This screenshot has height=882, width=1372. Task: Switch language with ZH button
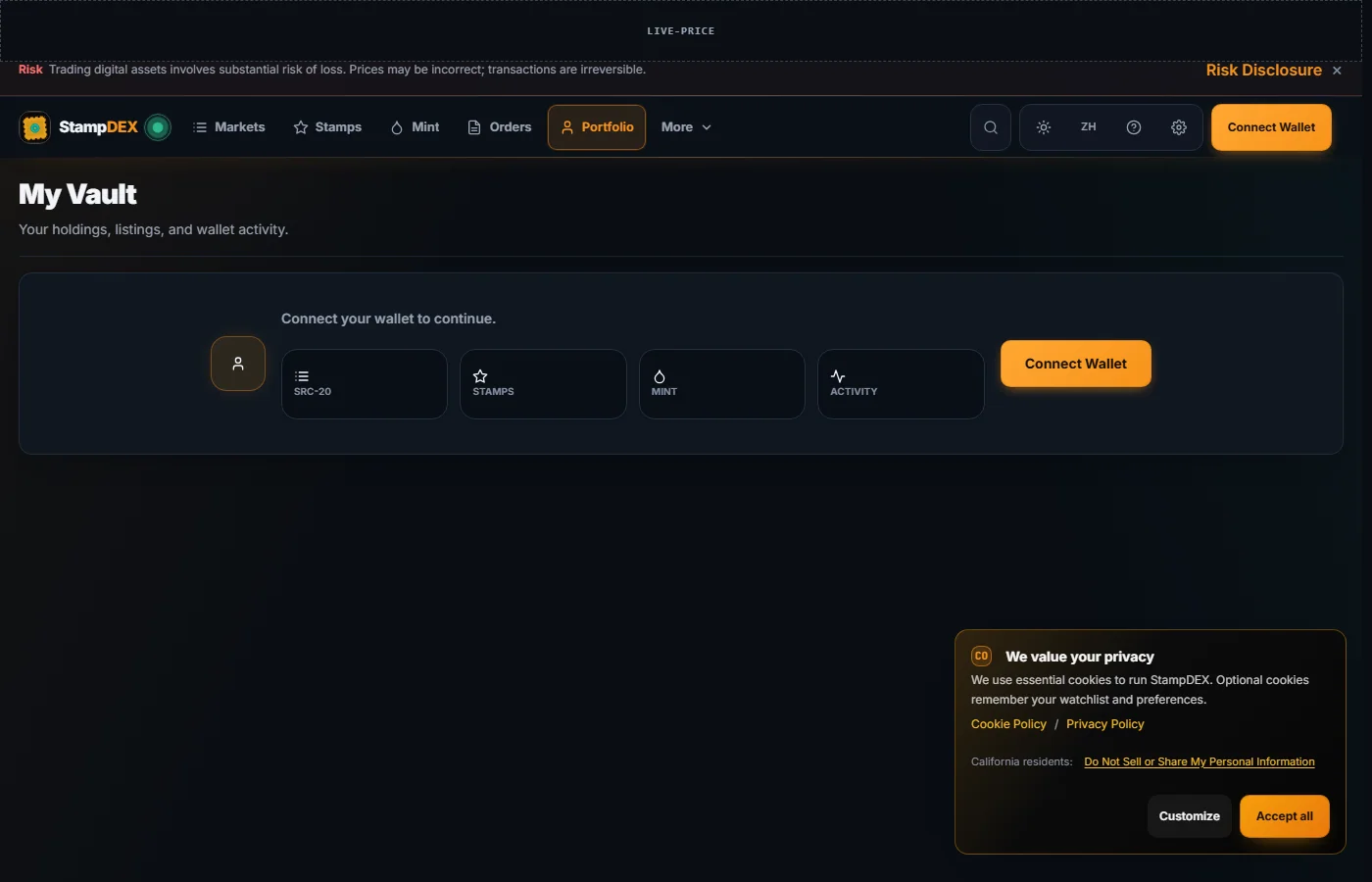point(1089,127)
